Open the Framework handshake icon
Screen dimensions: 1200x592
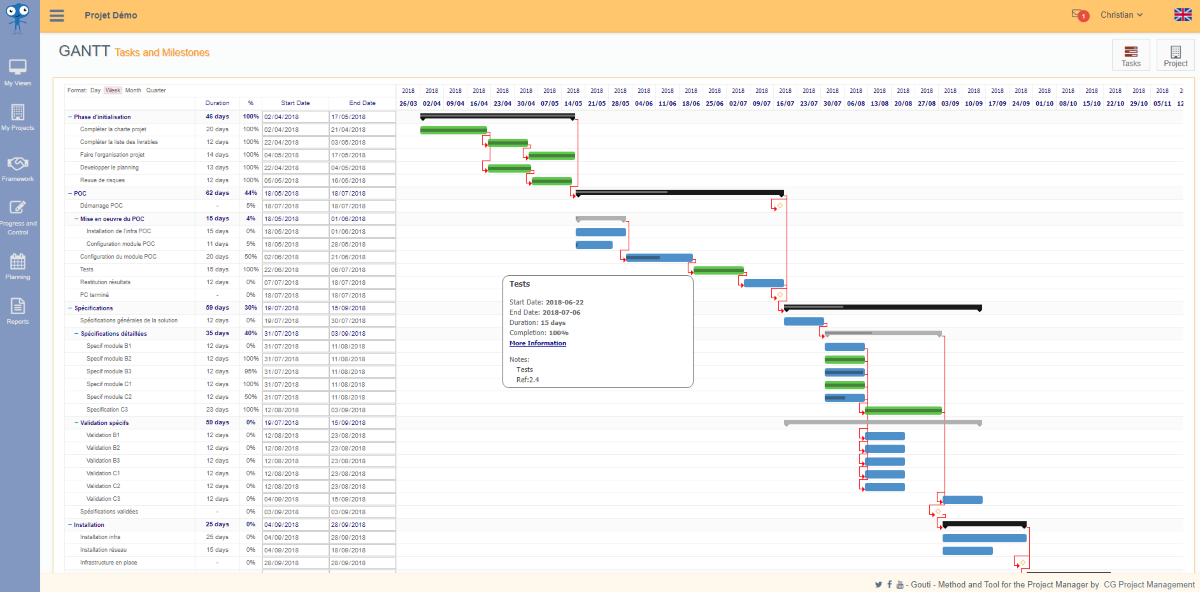pos(17,167)
